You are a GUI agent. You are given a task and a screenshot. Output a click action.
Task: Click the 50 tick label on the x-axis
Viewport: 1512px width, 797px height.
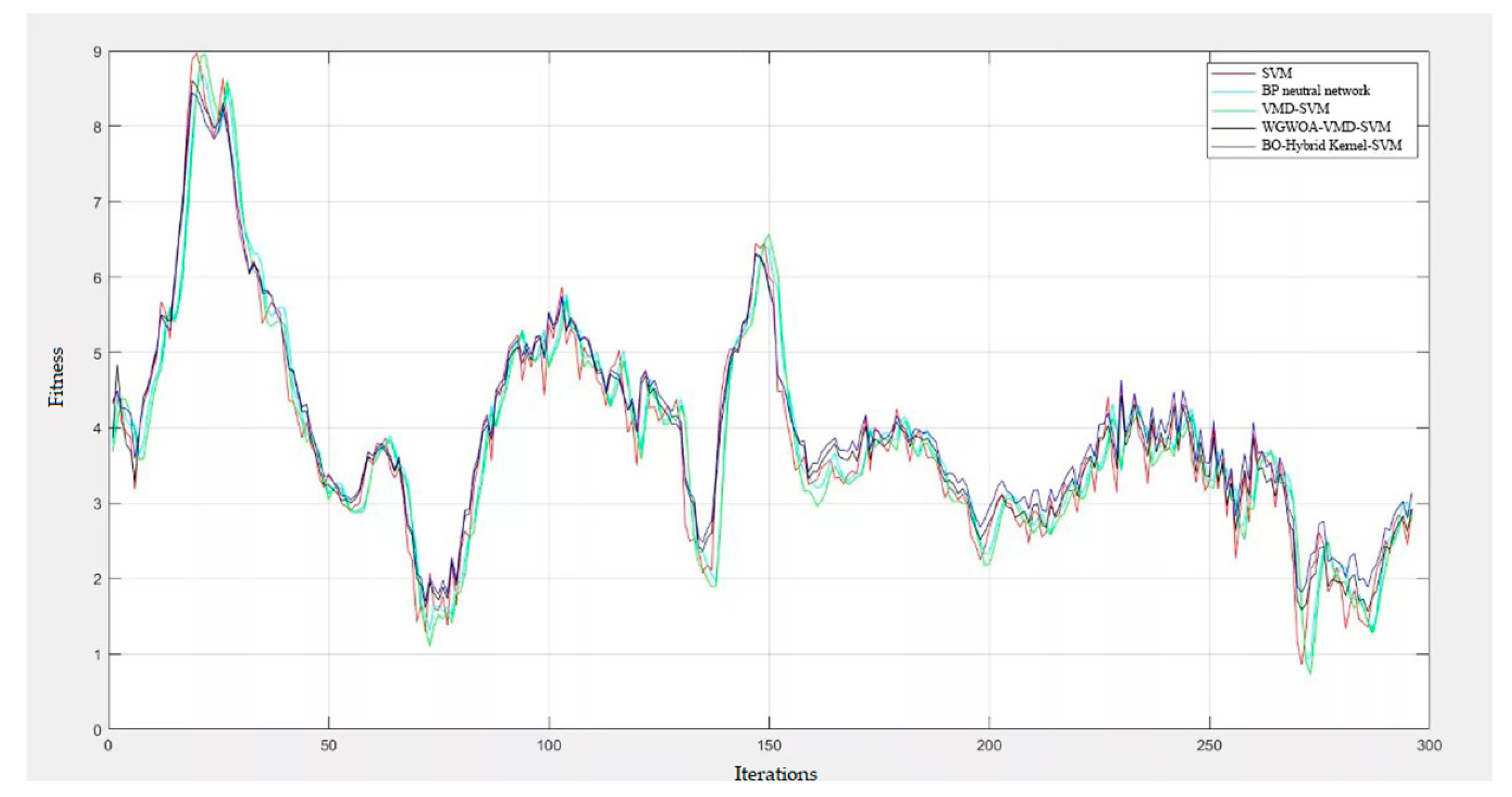click(x=329, y=746)
